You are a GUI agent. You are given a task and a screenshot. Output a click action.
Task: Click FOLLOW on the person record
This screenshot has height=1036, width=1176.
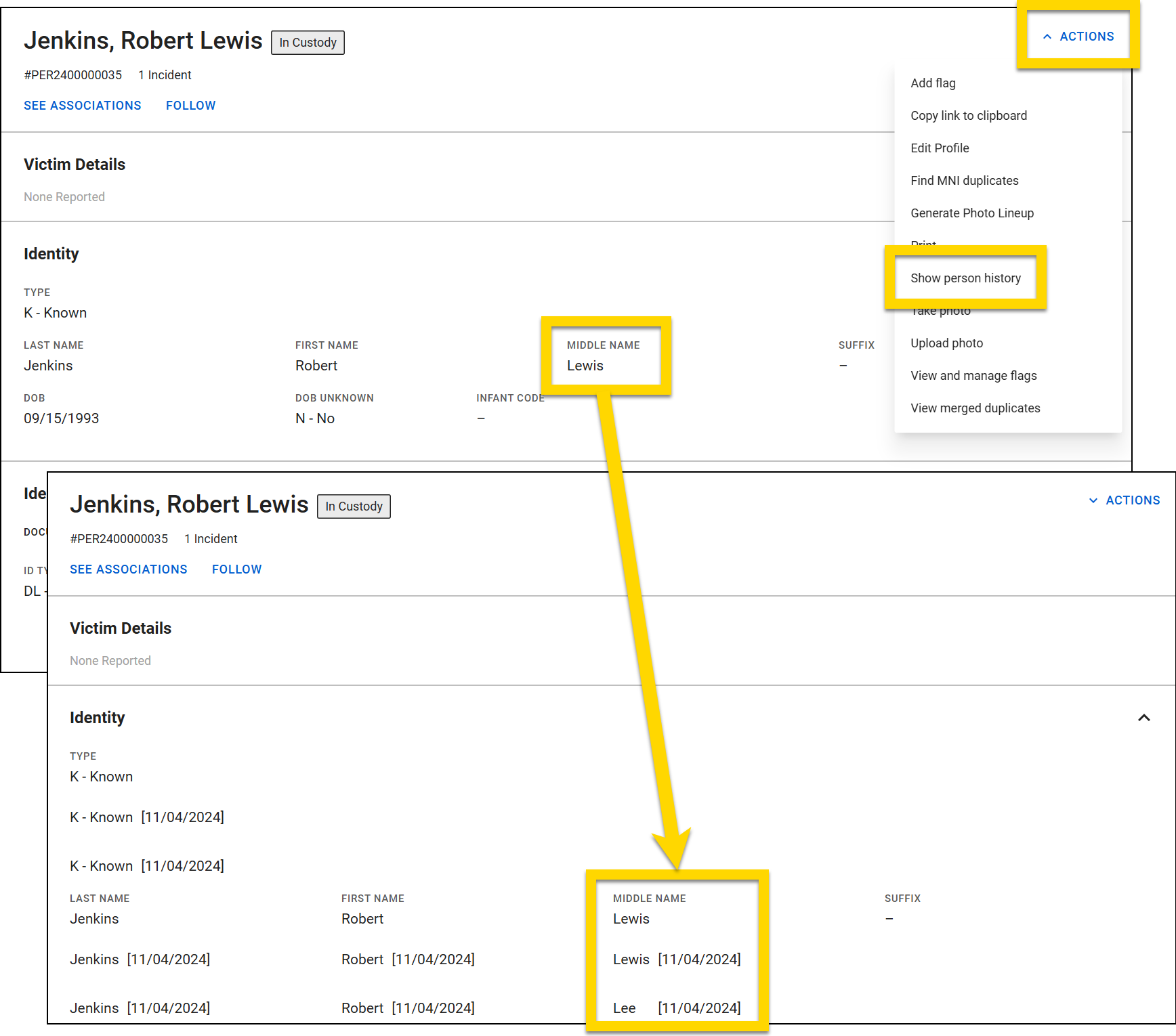point(190,105)
